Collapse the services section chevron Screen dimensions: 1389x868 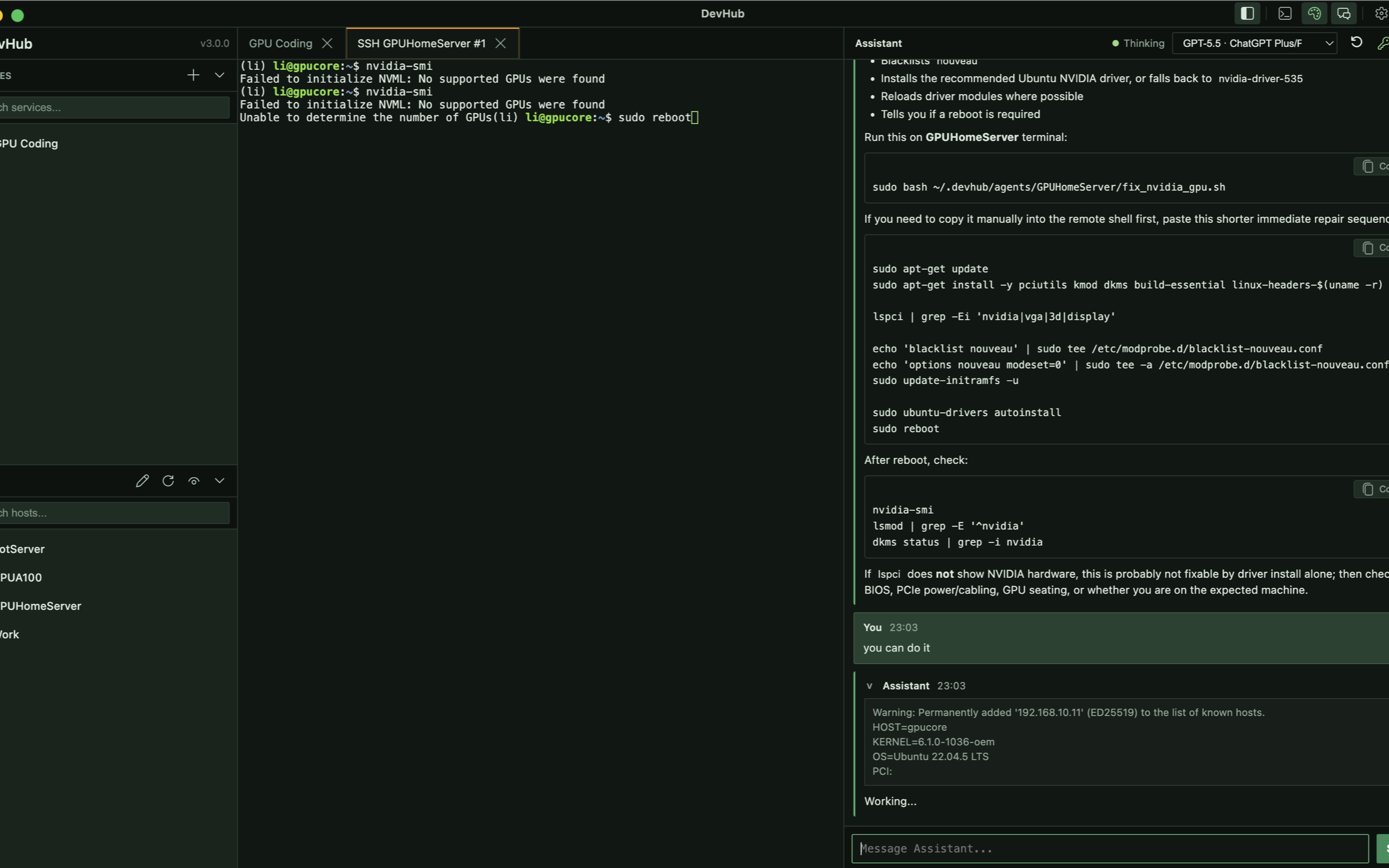tap(219, 75)
